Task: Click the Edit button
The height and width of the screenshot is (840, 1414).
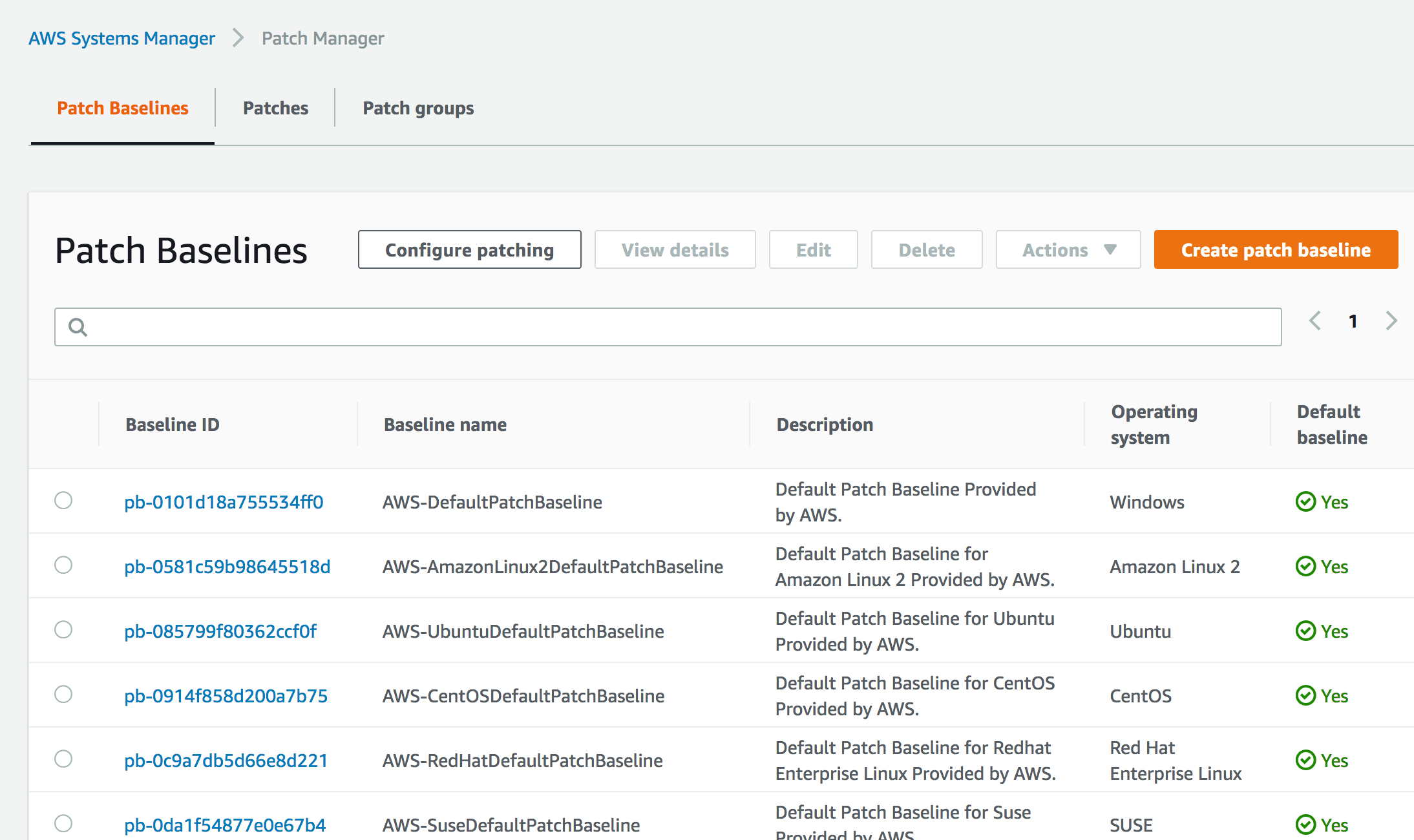Action: coord(814,249)
